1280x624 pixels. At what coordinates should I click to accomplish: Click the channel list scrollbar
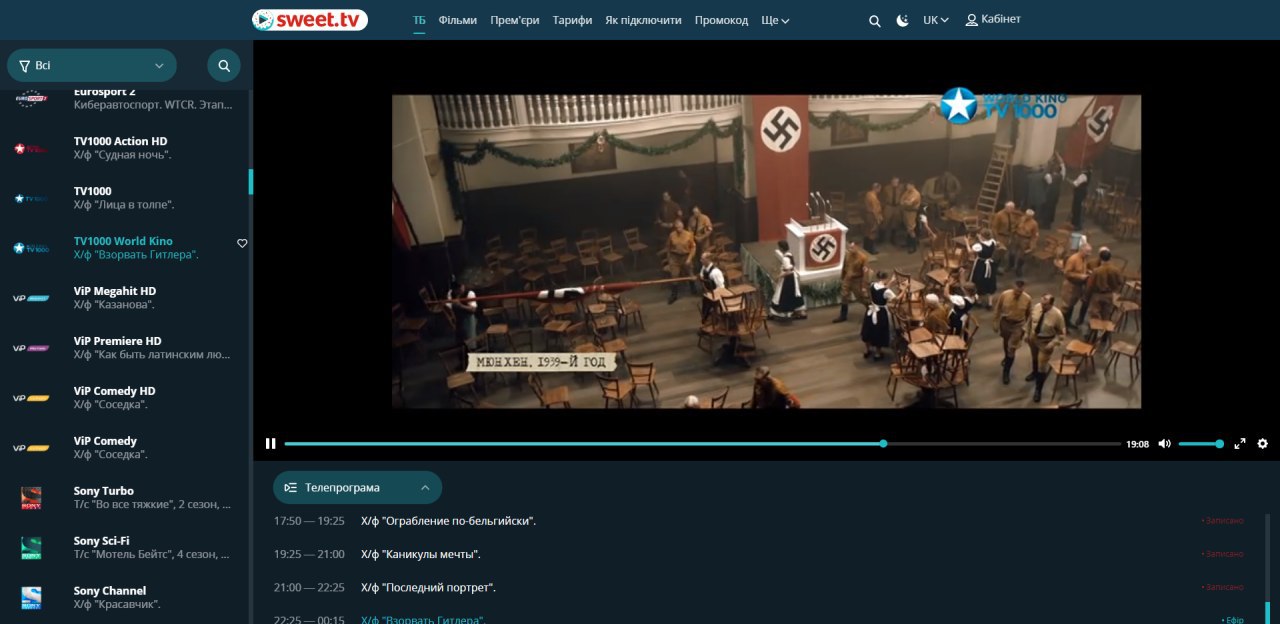pos(251,181)
